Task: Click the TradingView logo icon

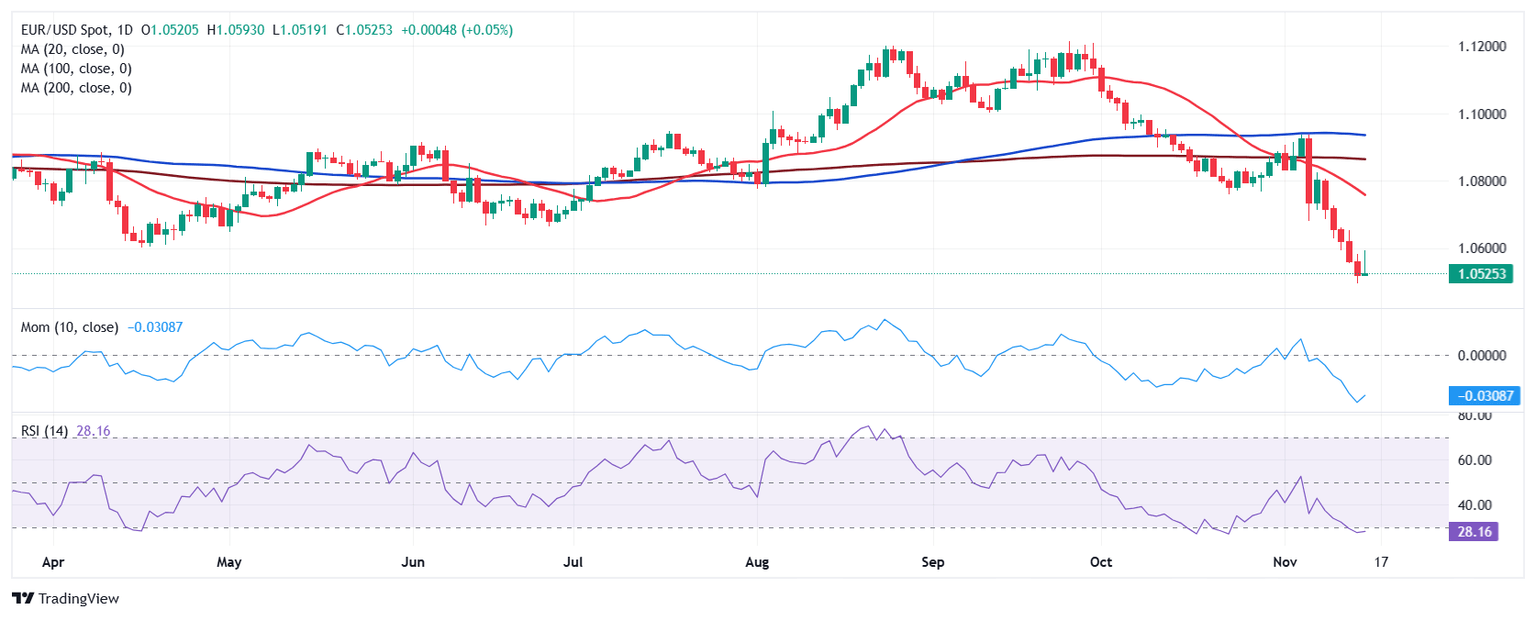Action: click(x=22, y=598)
